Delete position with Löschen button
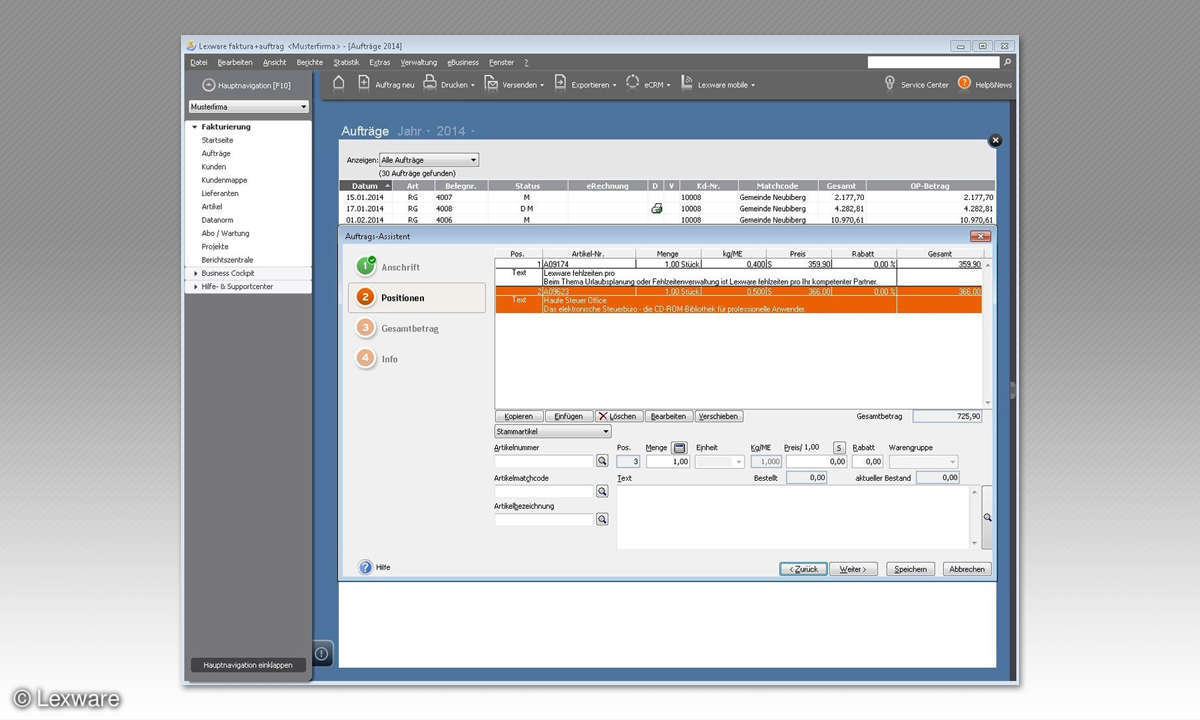This screenshot has width=1200, height=720. [618, 416]
